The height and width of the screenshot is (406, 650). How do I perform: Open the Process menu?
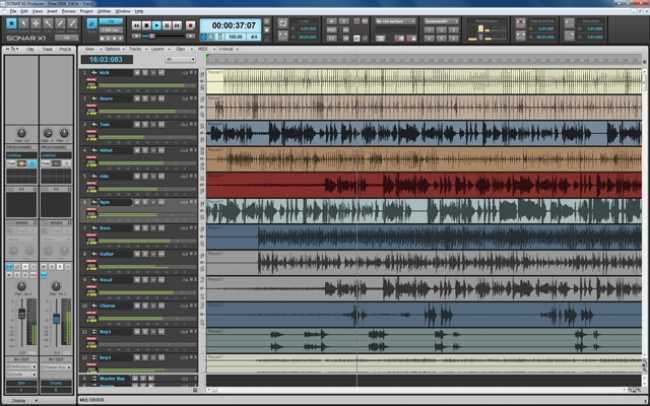coord(69,11)
